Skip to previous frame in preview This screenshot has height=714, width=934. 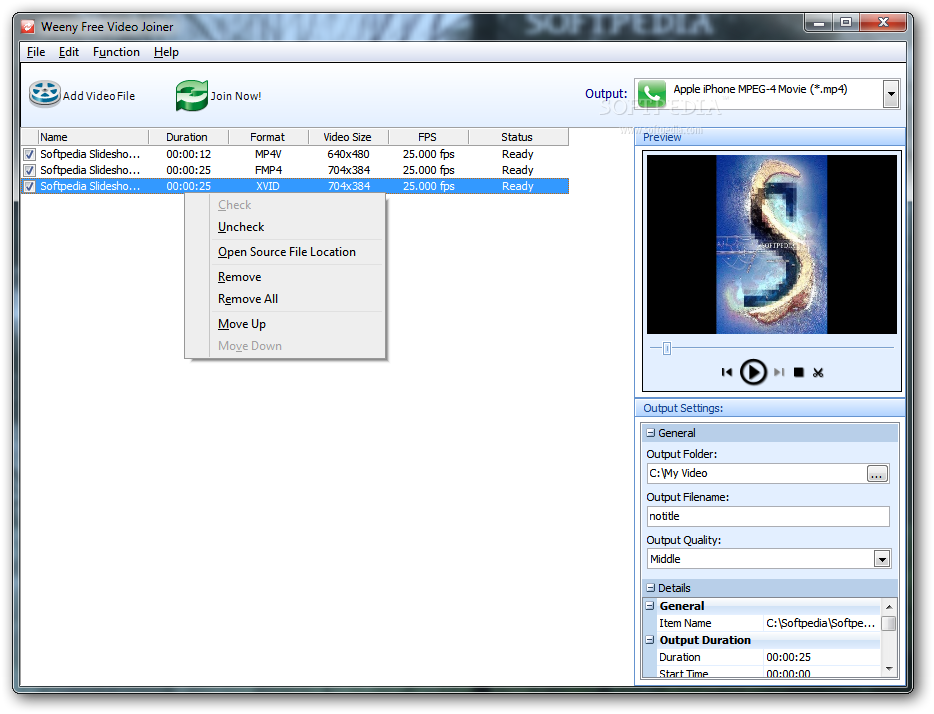coord(726,372)
